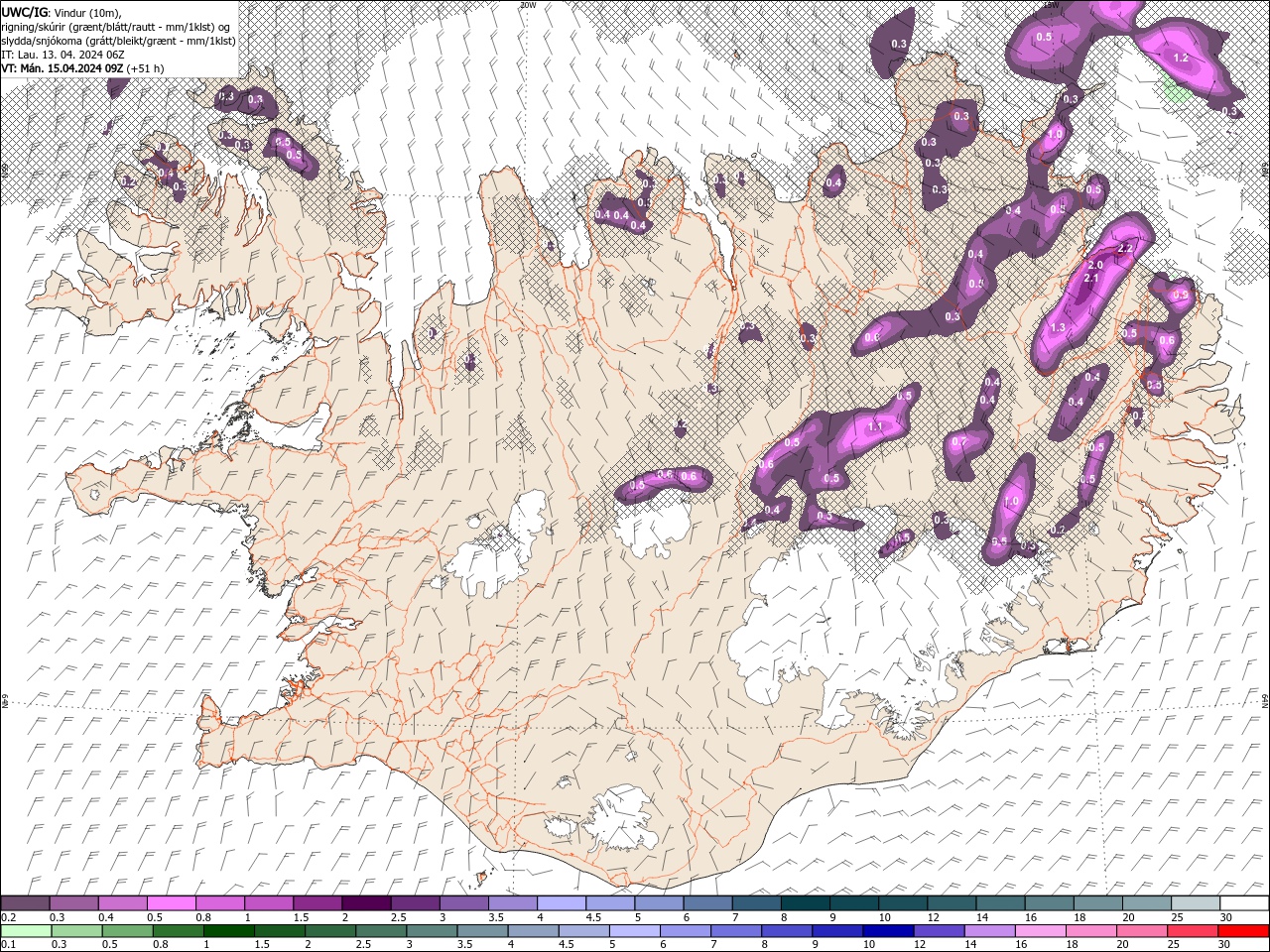Click upper snow scale swatch starting at 2
This screenshot has width=1270, height=952.
click(366, 903)
